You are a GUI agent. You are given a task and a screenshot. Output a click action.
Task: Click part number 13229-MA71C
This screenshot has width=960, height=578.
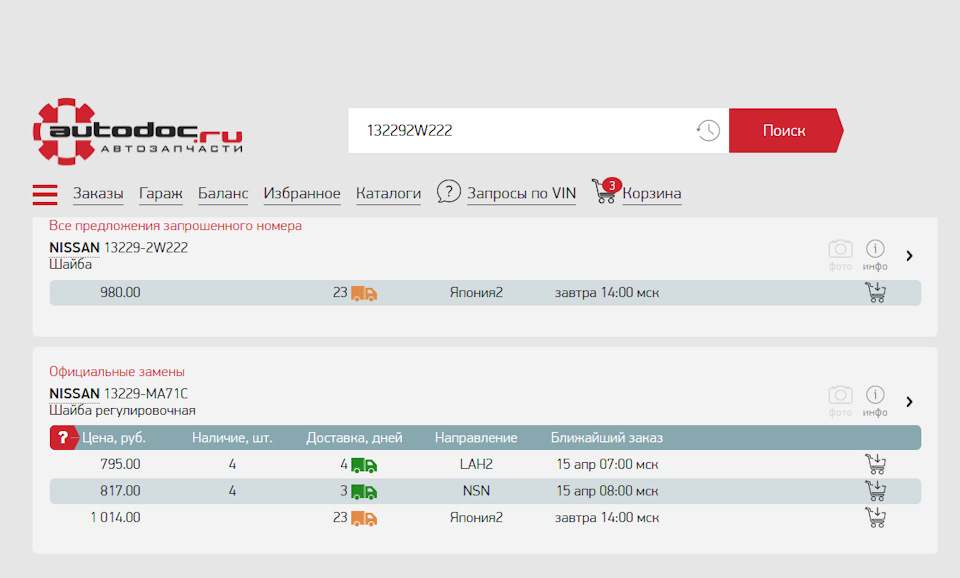point(146,393)
